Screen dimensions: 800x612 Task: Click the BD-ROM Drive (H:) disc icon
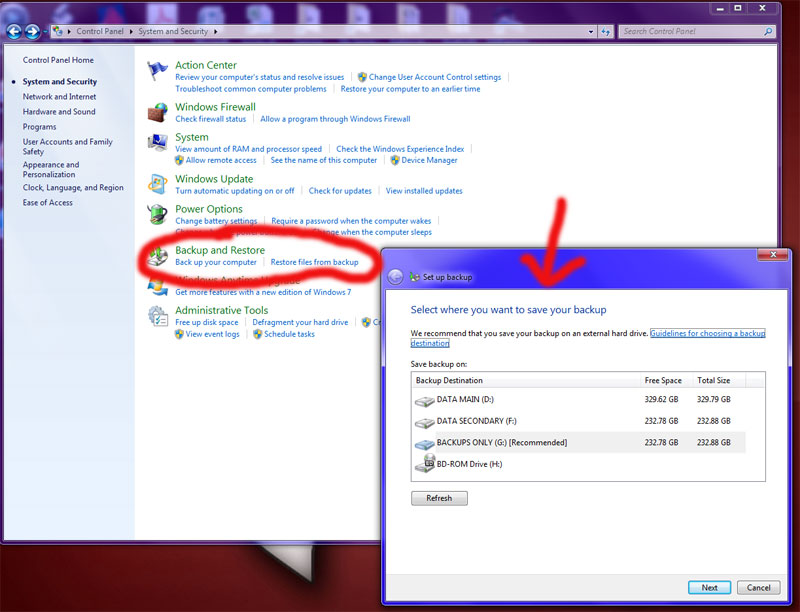click(424, 463)
